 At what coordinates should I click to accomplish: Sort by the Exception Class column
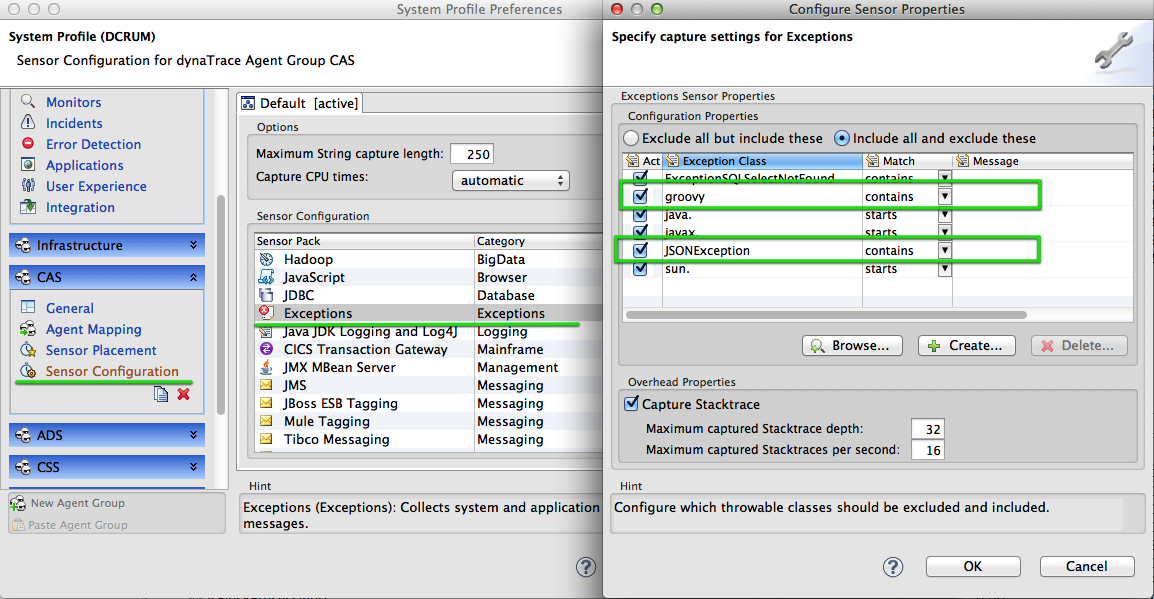(x=763, y=160)
